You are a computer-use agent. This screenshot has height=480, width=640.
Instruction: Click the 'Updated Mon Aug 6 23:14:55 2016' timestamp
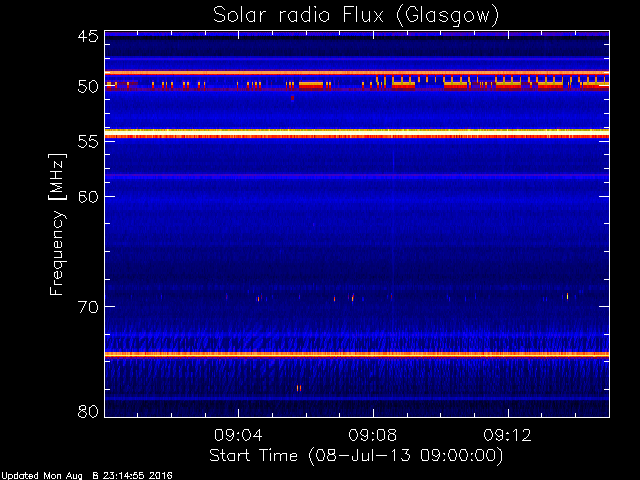[87, 476]
